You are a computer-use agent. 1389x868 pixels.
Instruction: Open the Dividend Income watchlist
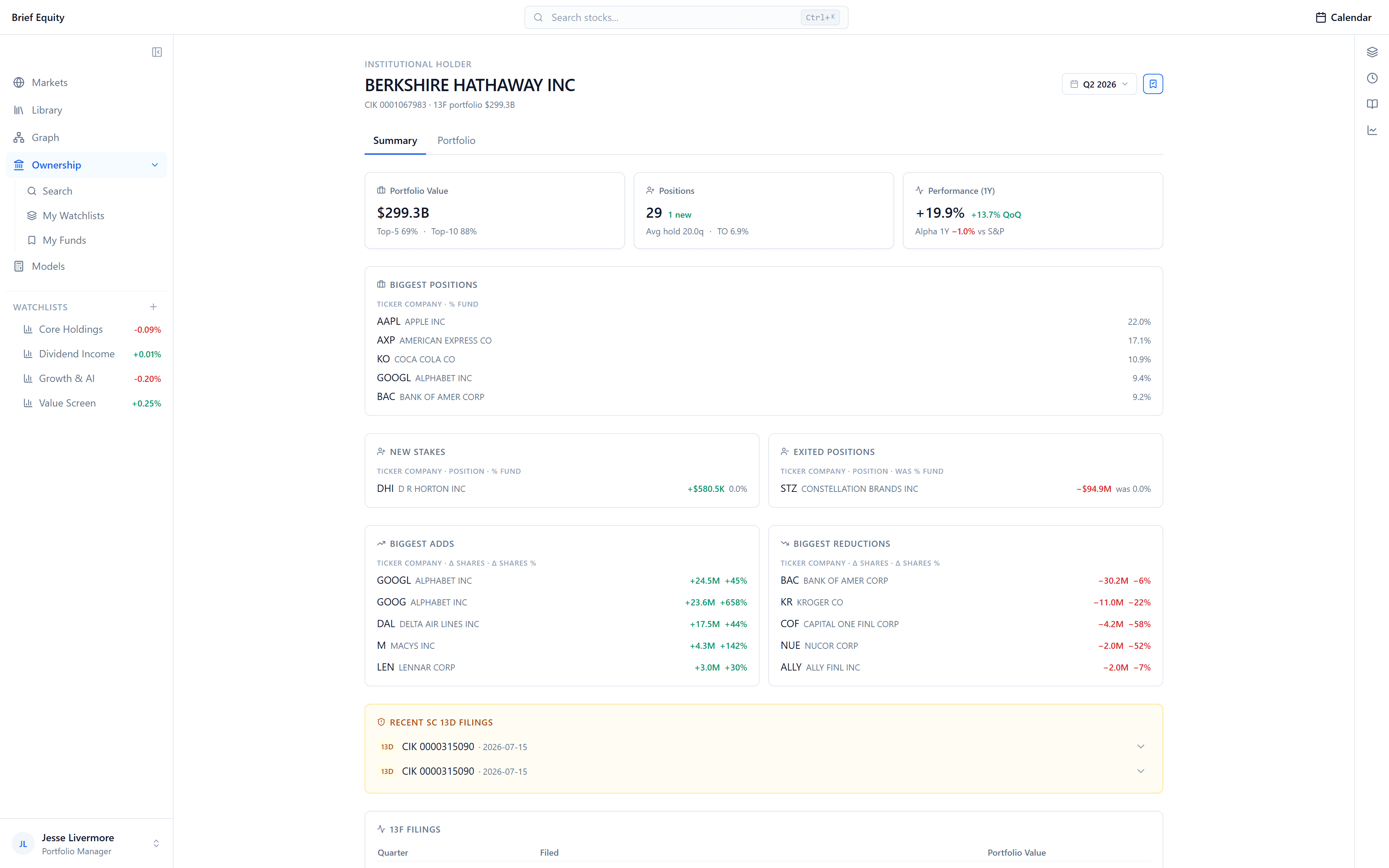[x=92, y=354]
